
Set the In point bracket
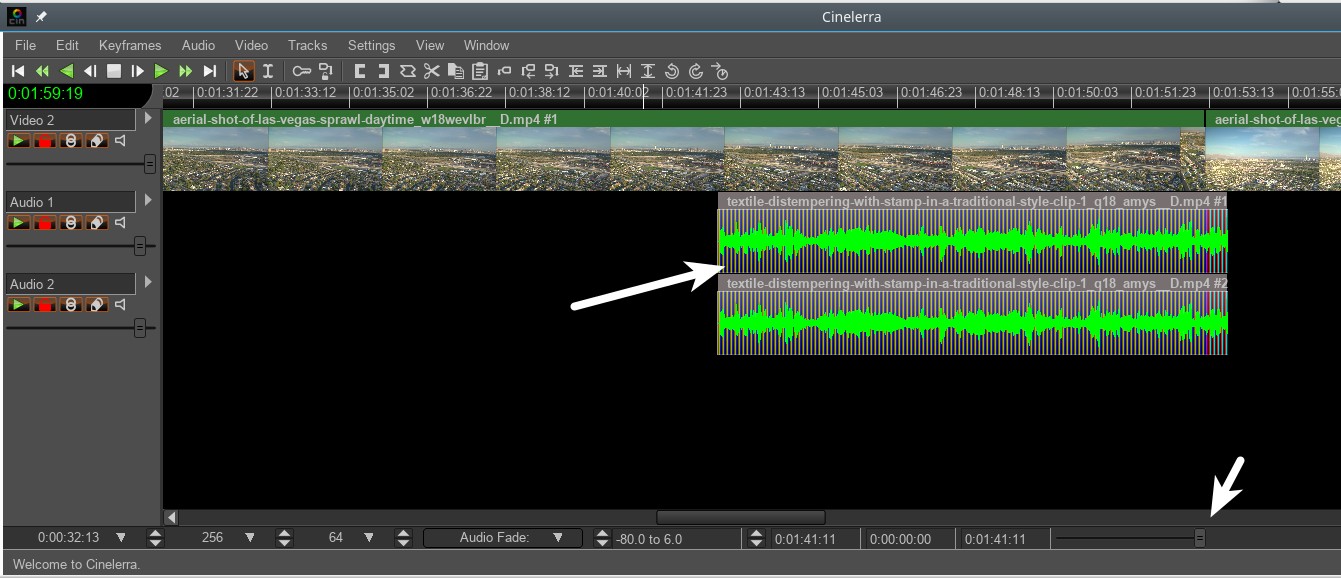click(x=360, y=71)
